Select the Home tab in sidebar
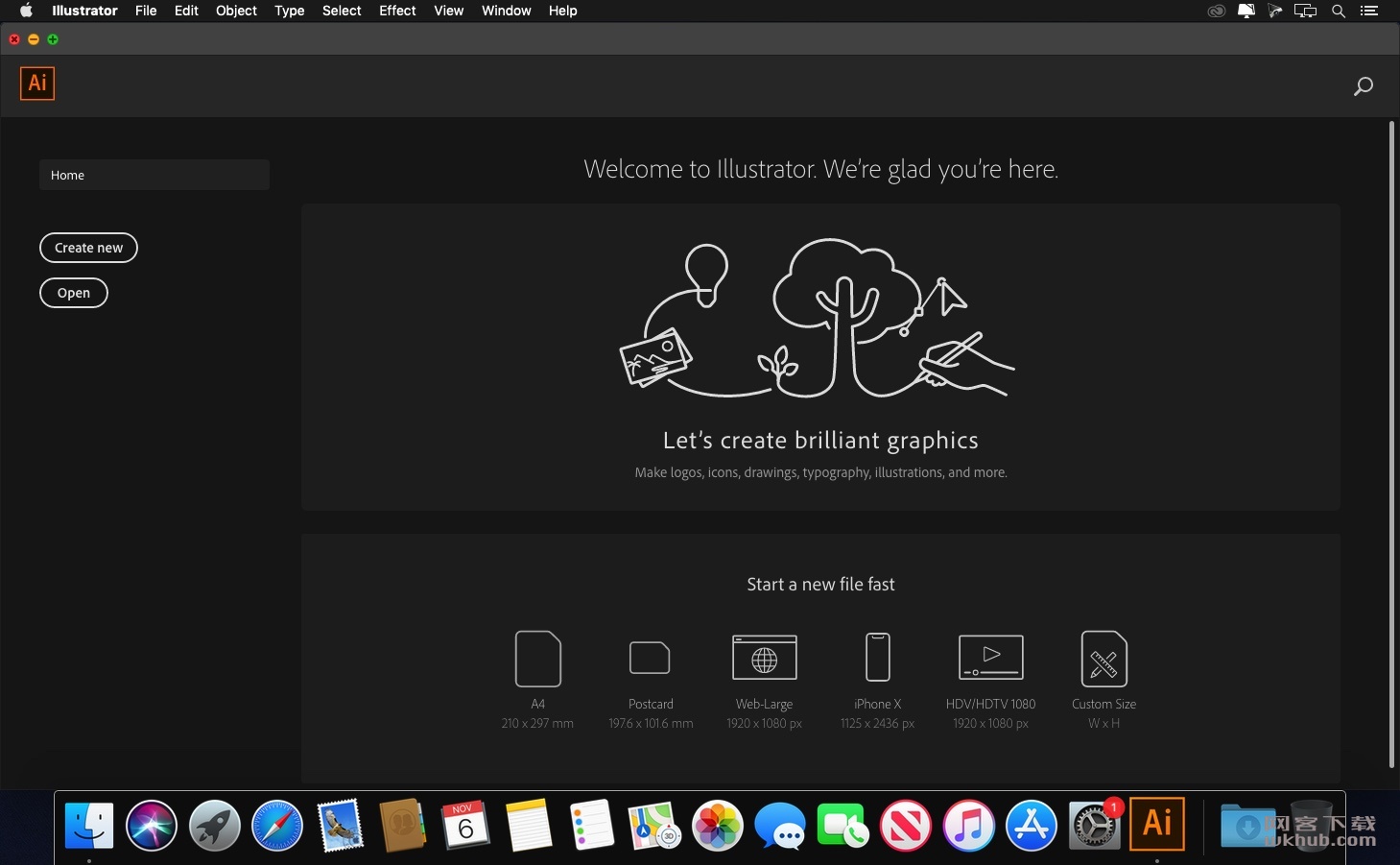The height and width of the screenshot is (865, 1400). point(154,175)
